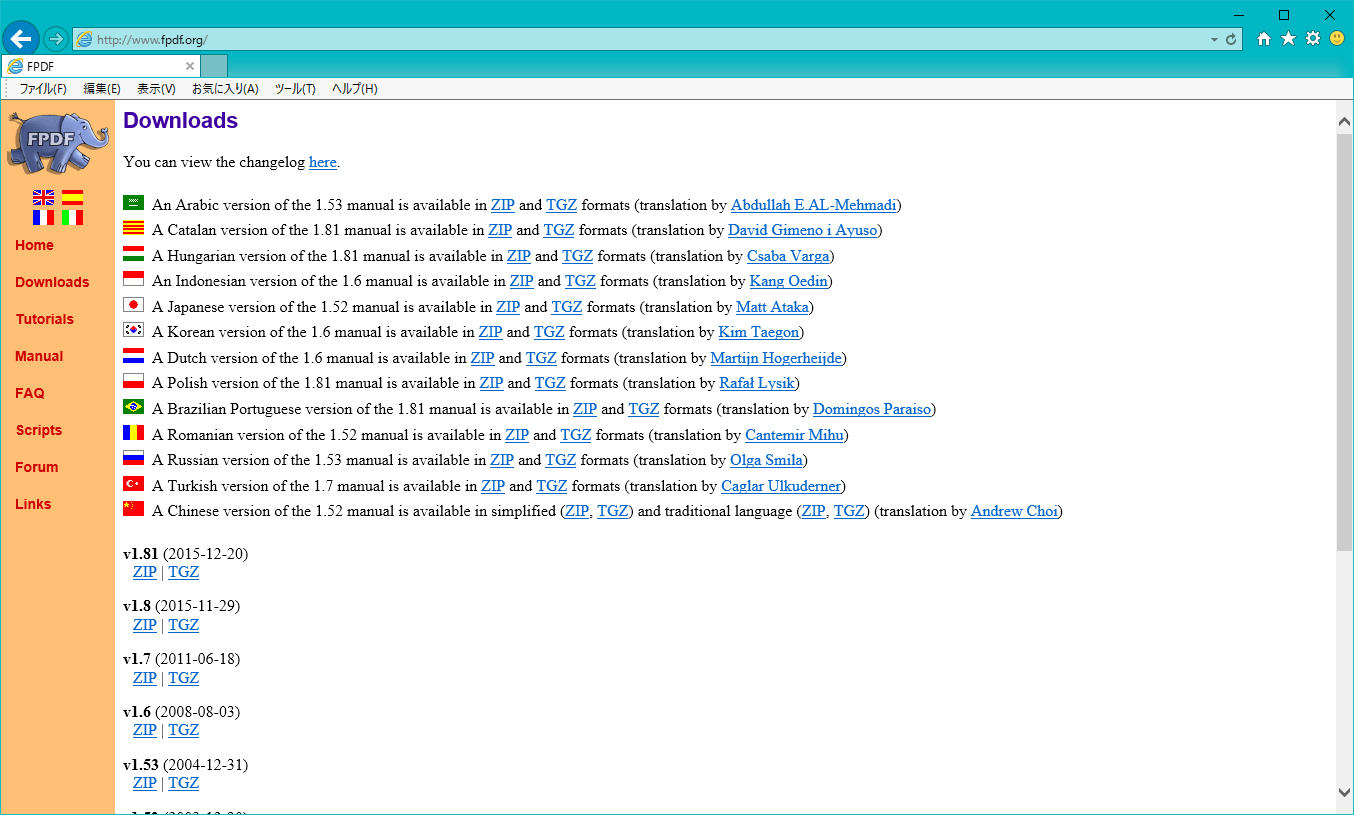Open favorites with the star icon
The width and height of the screenshot is (1354, 815).
(1288, 39)
